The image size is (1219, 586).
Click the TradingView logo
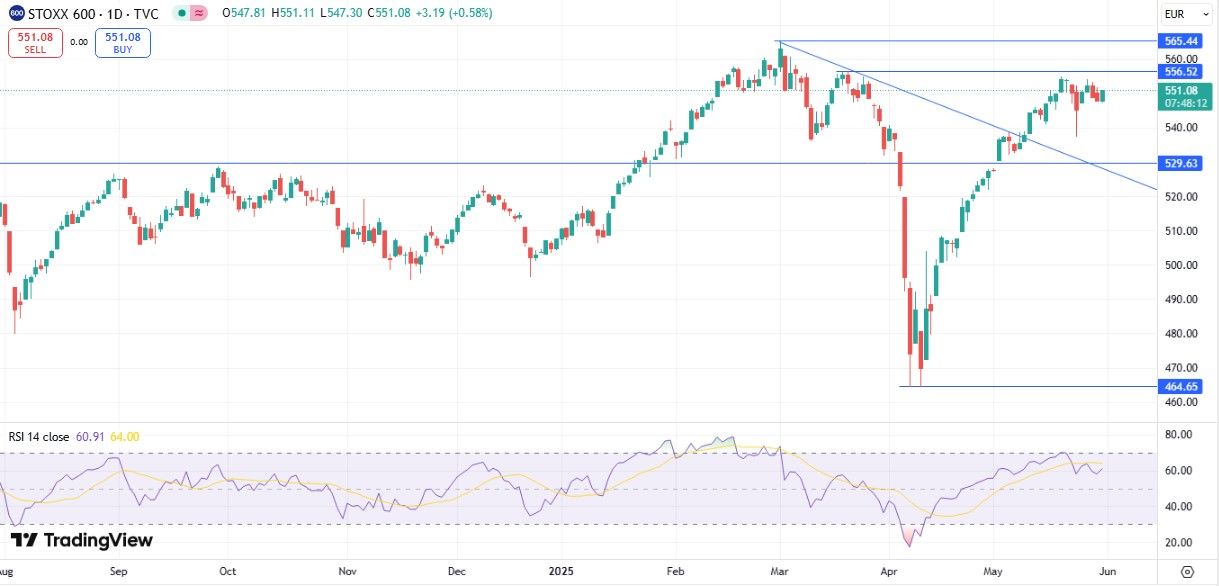point(82,541)
